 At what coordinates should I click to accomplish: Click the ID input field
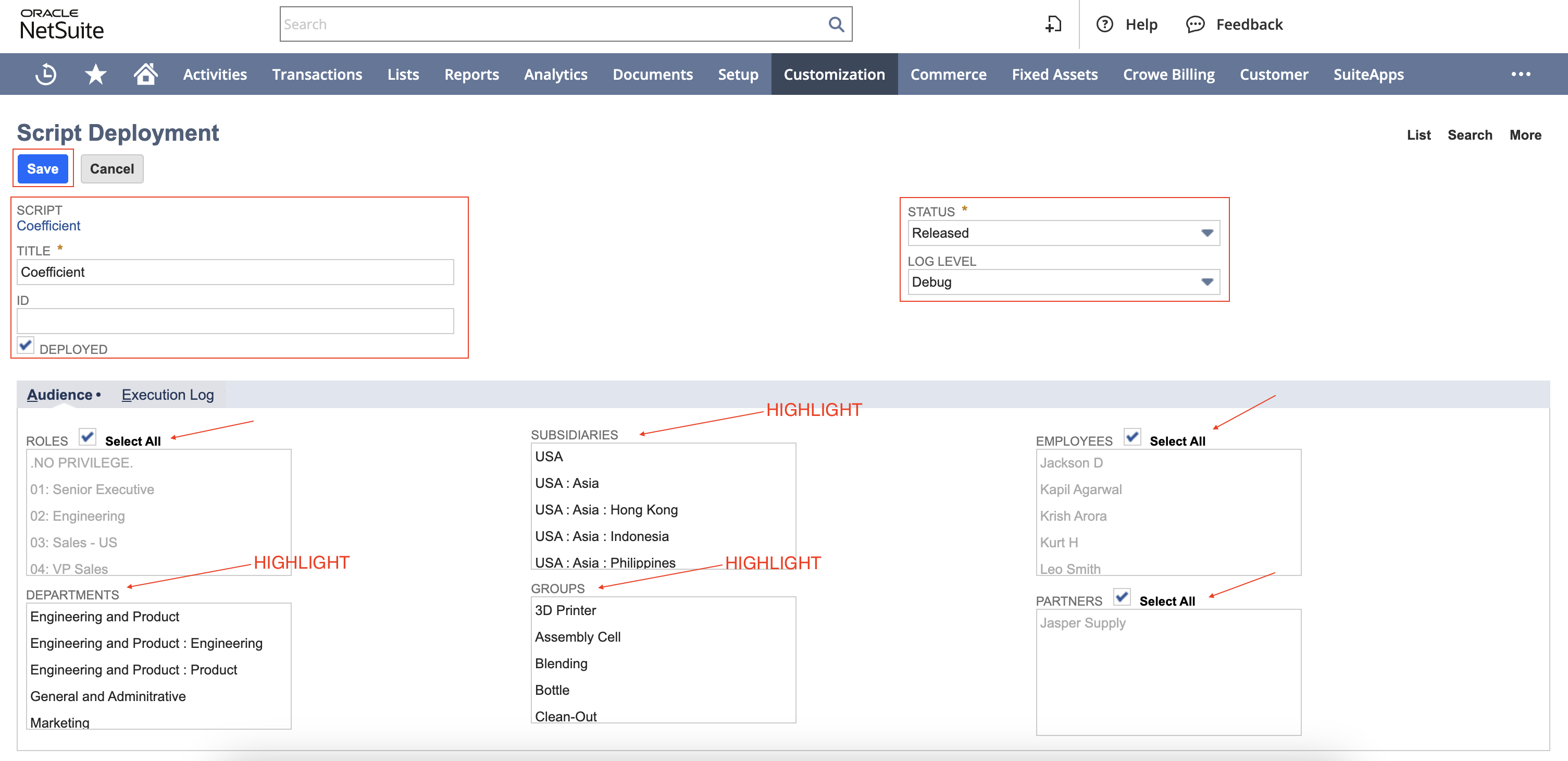click(235, 321)
